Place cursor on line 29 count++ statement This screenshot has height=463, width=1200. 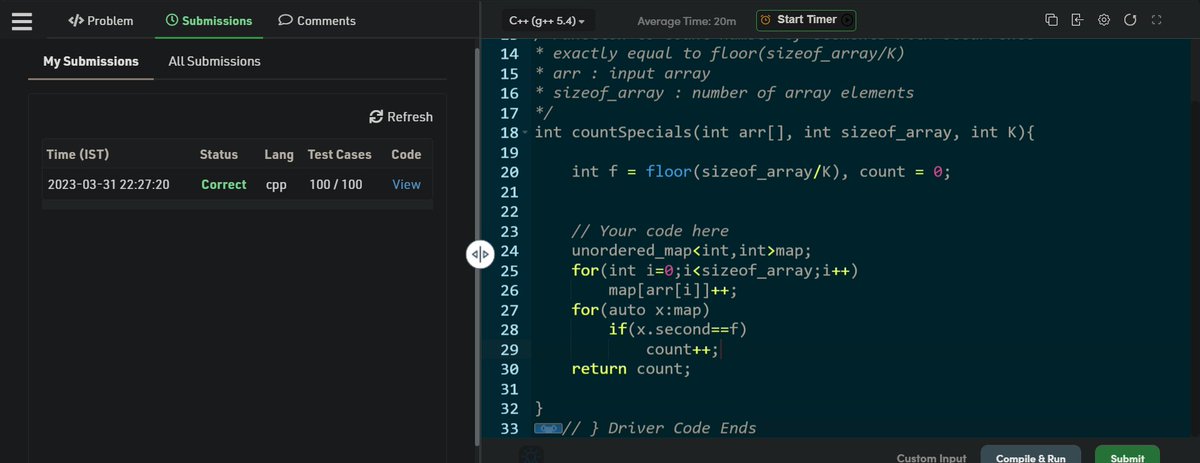click(x=683, y=350)
